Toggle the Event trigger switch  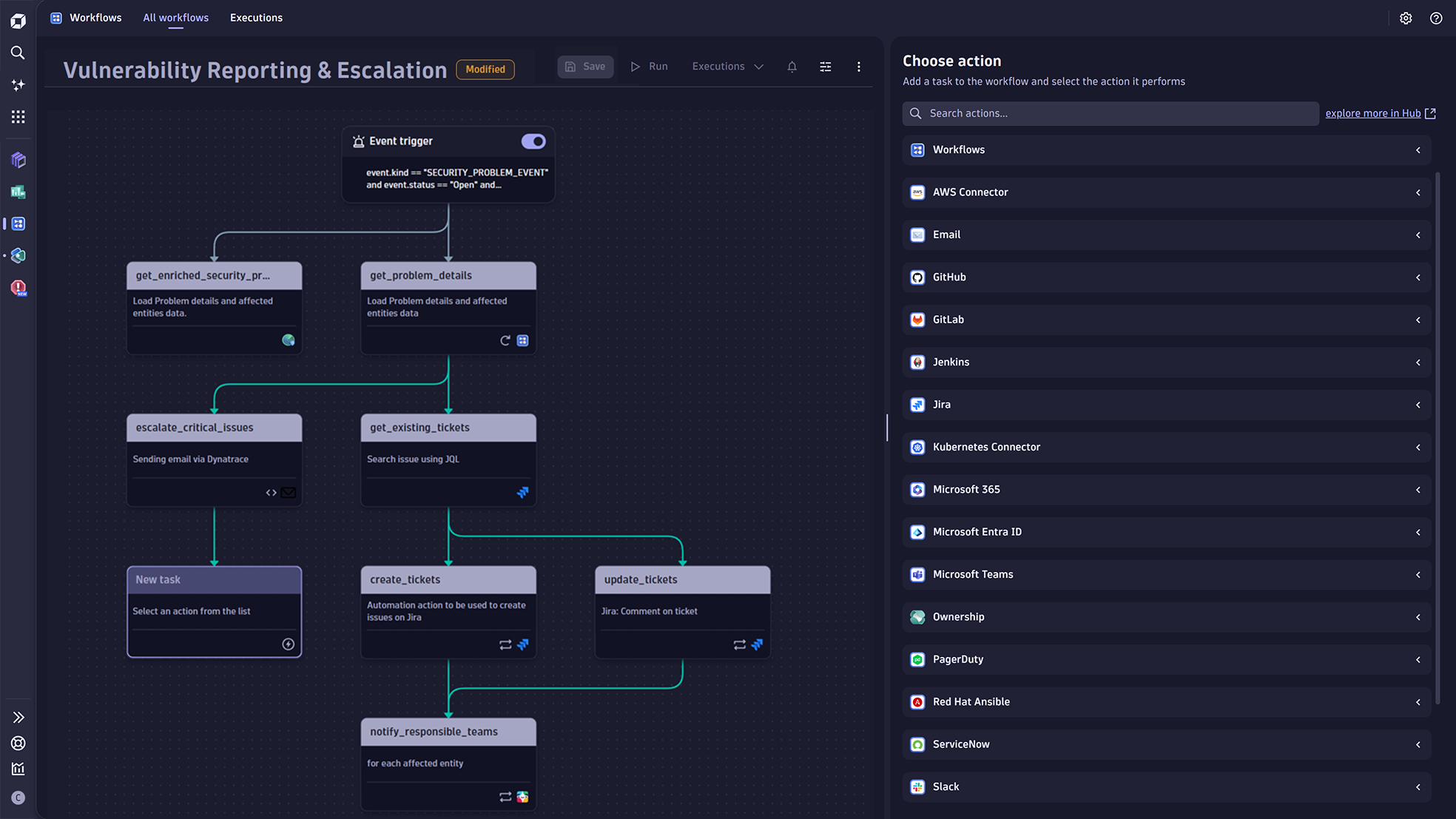(x=533, y=141)
